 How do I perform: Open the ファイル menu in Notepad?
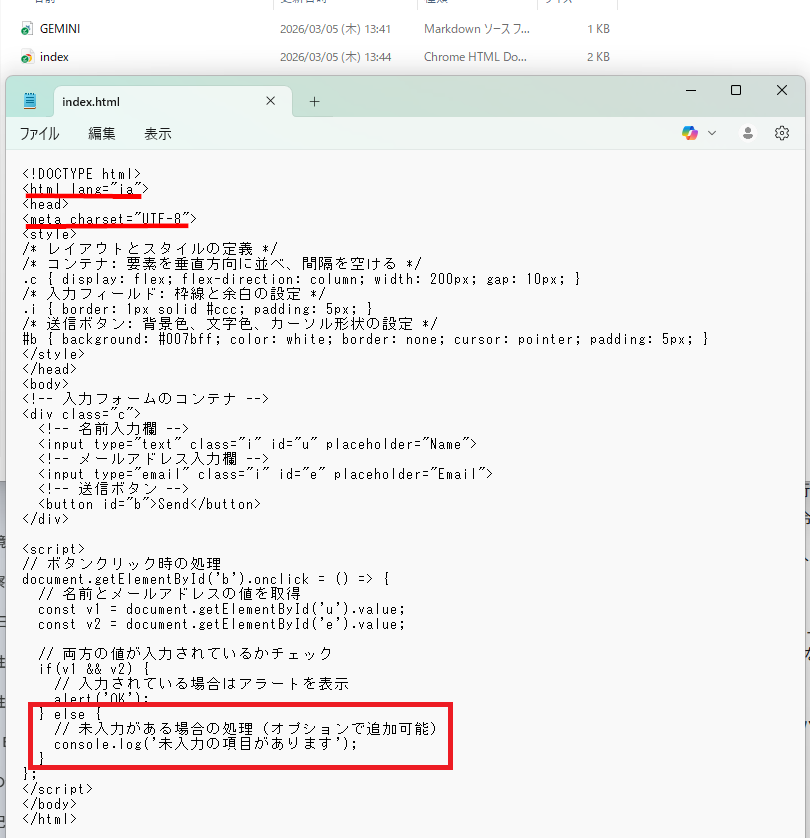(x=40, y=134)
